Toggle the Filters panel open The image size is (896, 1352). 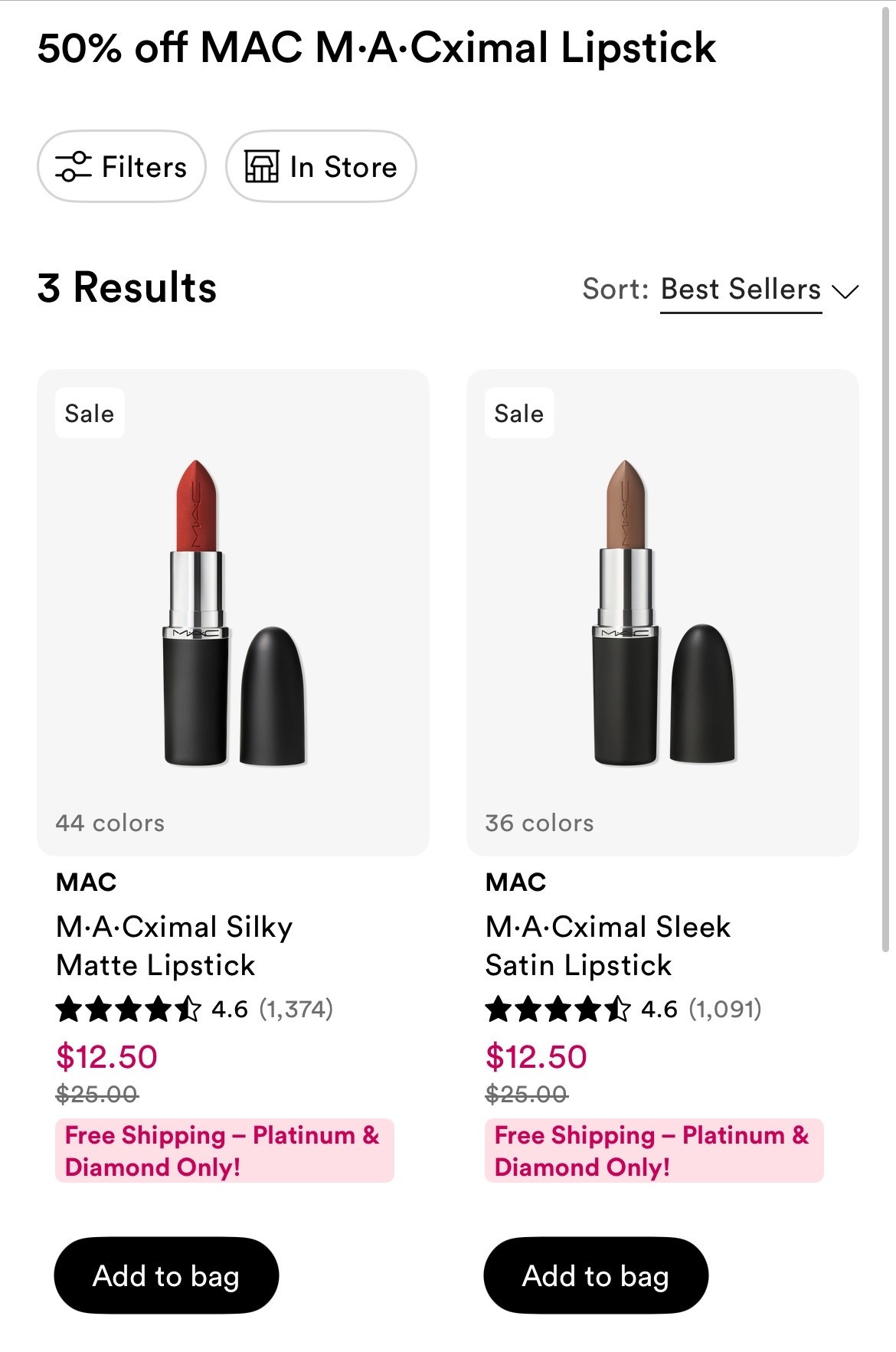pos(121,166)
